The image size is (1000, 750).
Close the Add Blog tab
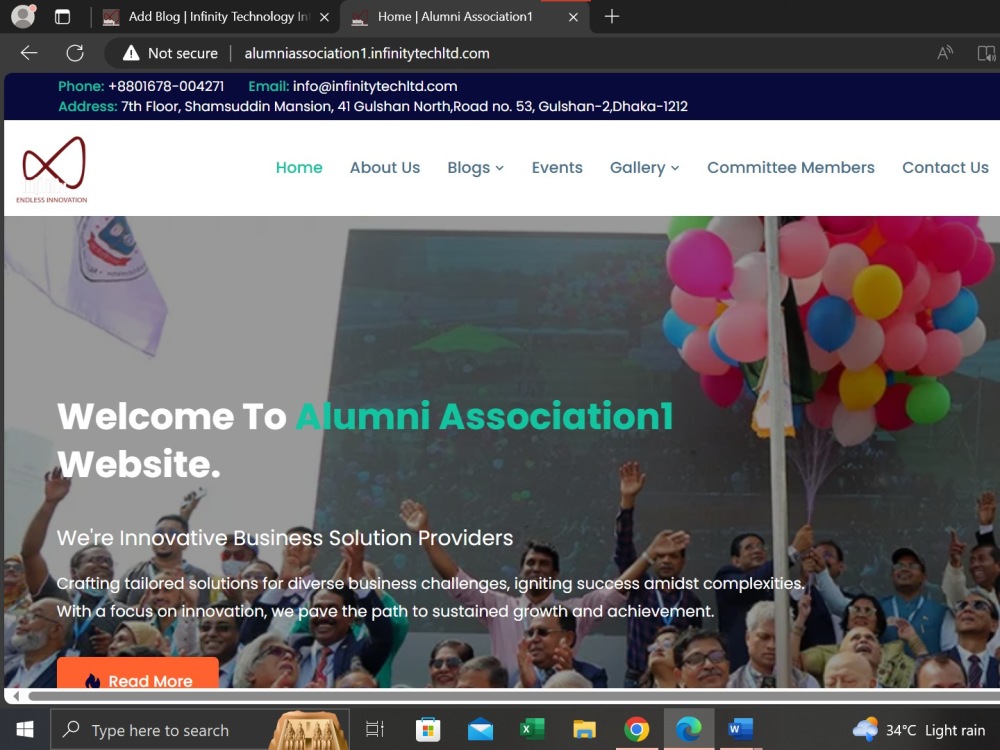coord(325,17)
